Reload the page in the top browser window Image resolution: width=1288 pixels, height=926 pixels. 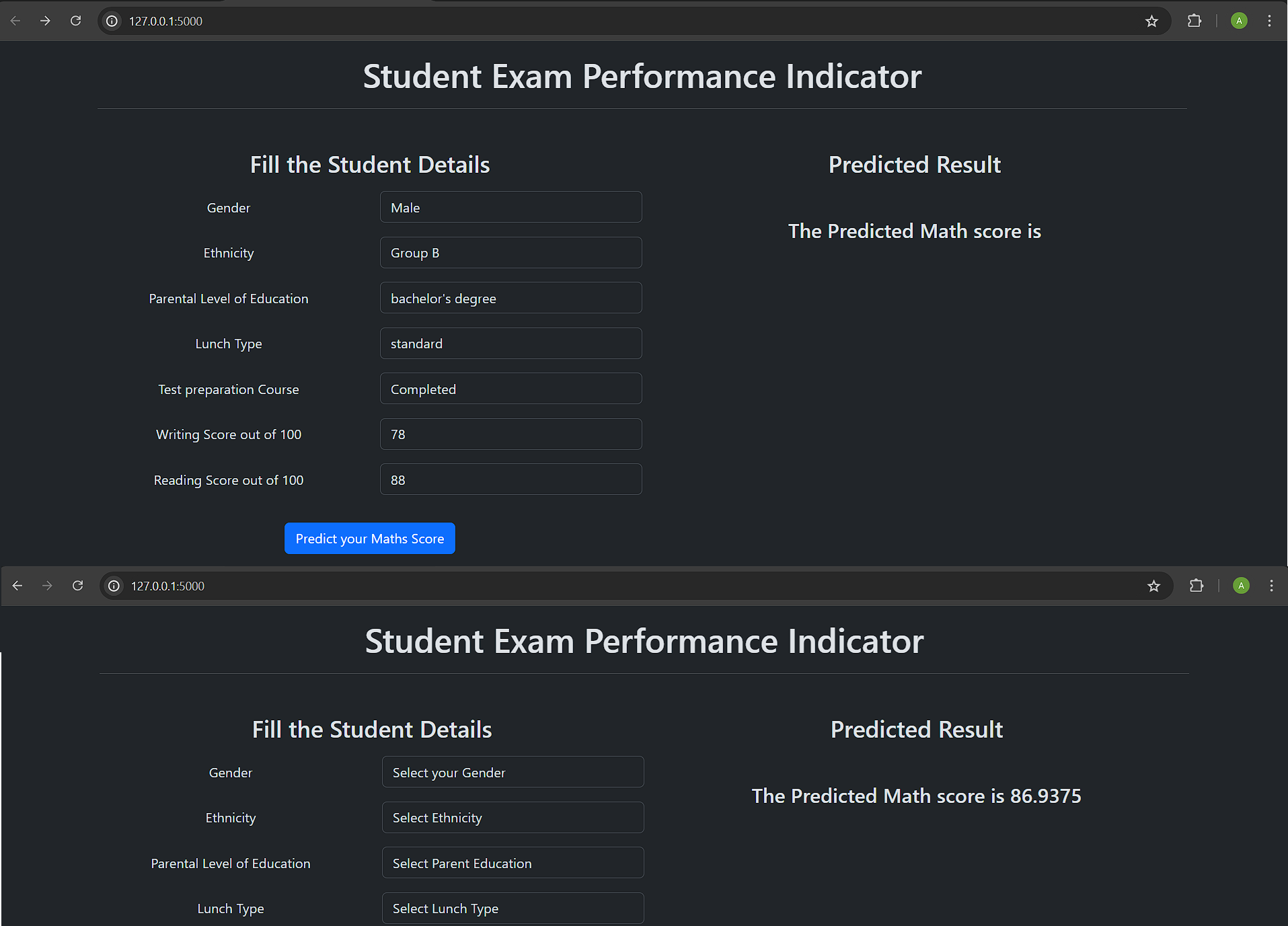[75, 21]
